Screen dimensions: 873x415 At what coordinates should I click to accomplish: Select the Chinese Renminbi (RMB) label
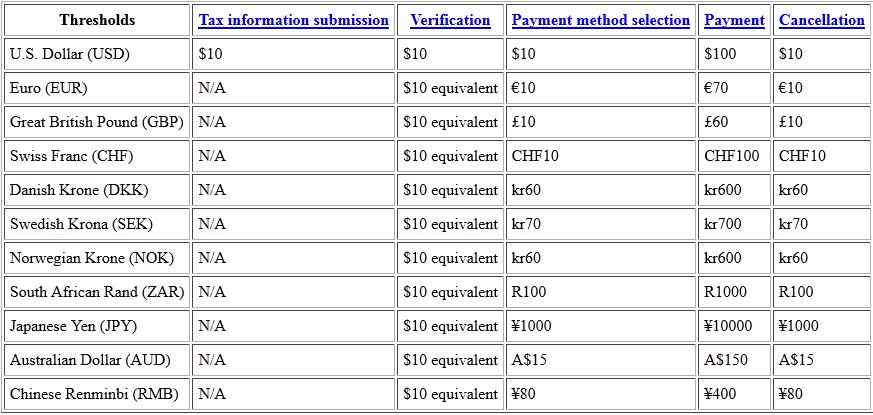click(x=94, y=394)
